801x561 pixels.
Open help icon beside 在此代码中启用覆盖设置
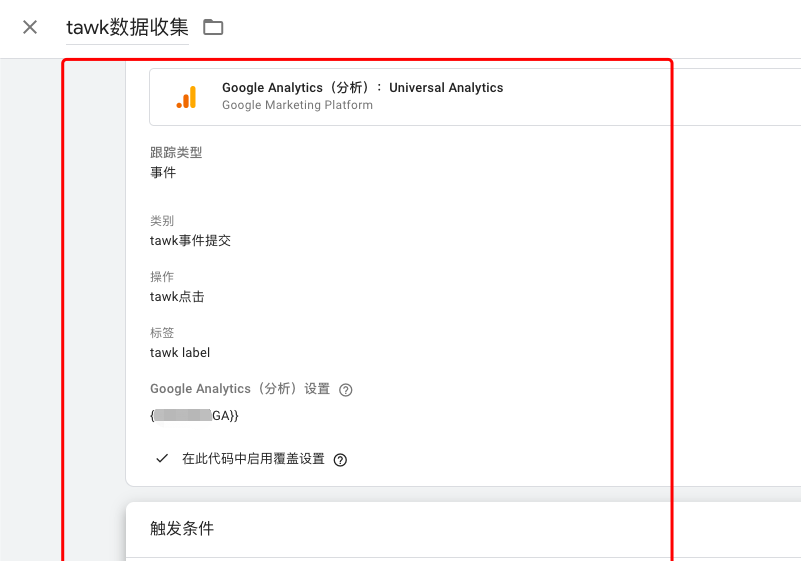(x=340, y=460)
